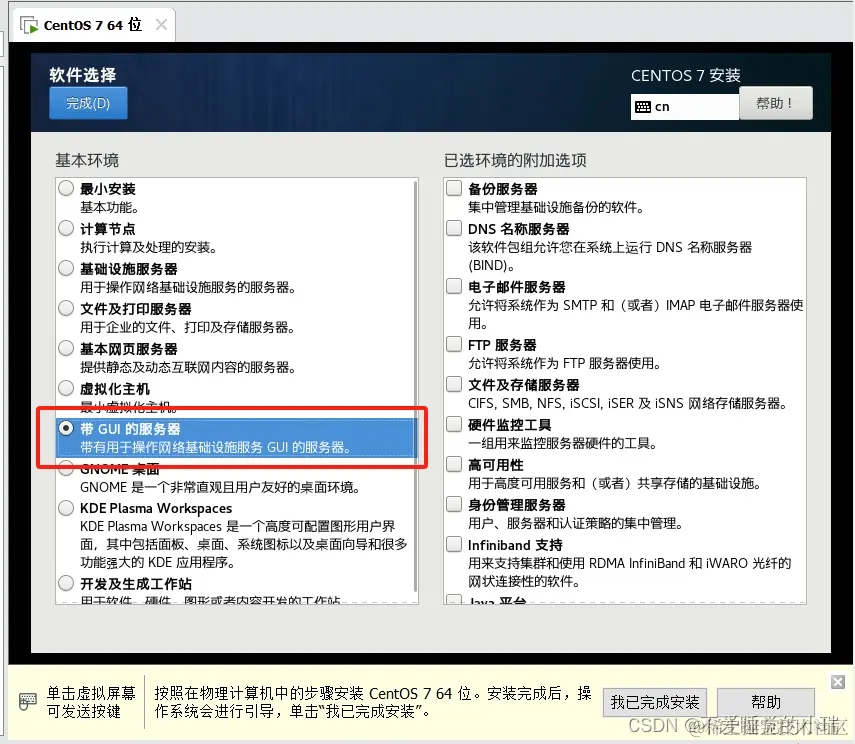Click 用户、服务器和认证策略的集中管理。 text
The height and width of the screenshot is (744, 855).
(576, 524)
